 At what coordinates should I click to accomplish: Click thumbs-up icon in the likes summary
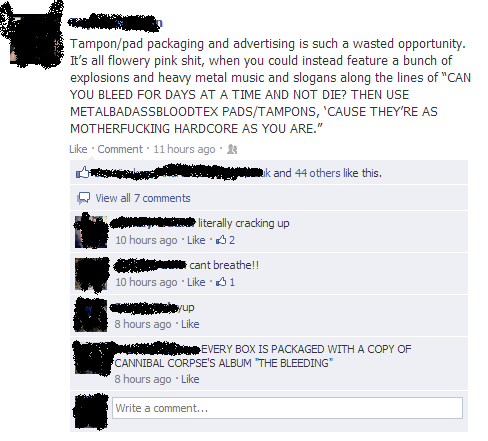click(x=83, y=172)
